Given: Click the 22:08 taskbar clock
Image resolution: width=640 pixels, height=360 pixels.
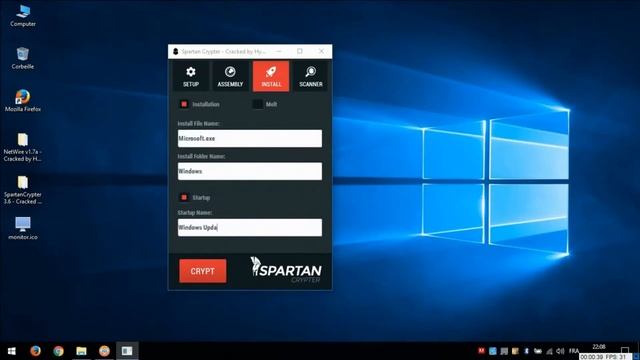Looking at the screenshot, I should click(x=599, y=347).
